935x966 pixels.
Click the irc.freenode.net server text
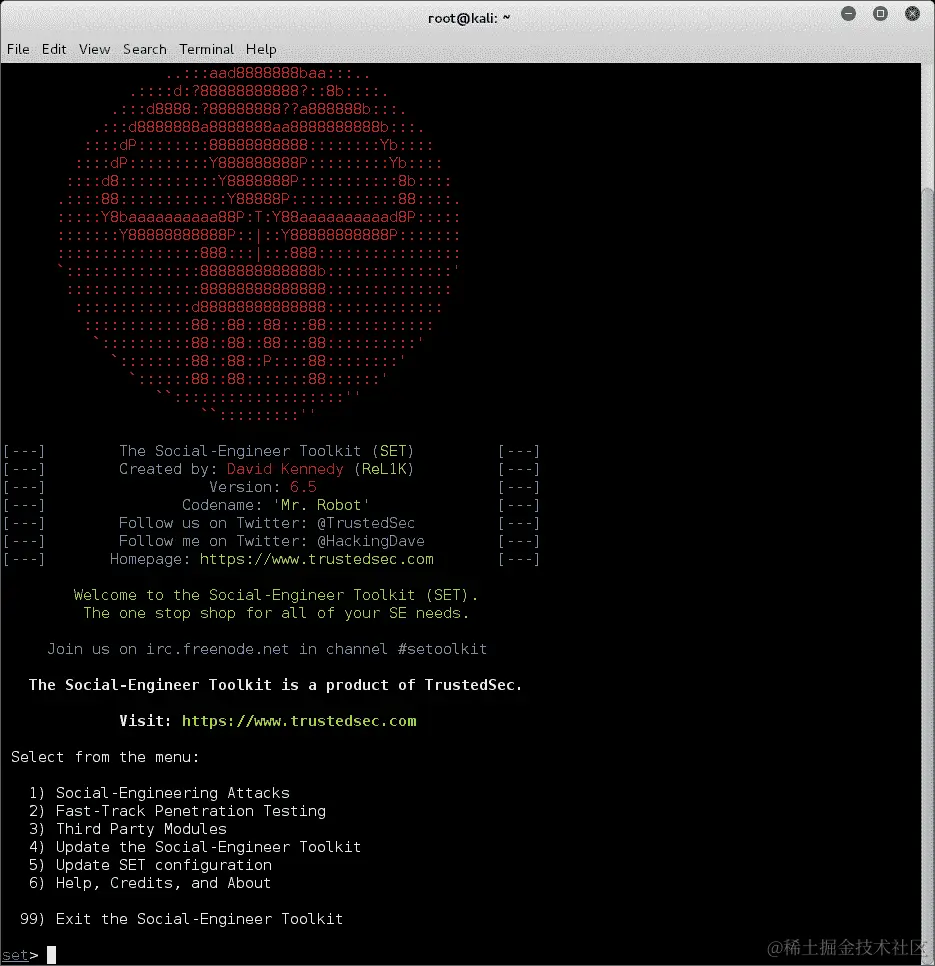pos(217,649)
